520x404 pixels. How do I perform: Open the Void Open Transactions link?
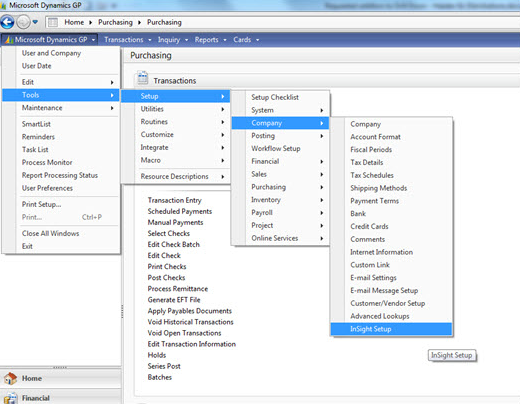pyautogui.click(x=184, y=333)
